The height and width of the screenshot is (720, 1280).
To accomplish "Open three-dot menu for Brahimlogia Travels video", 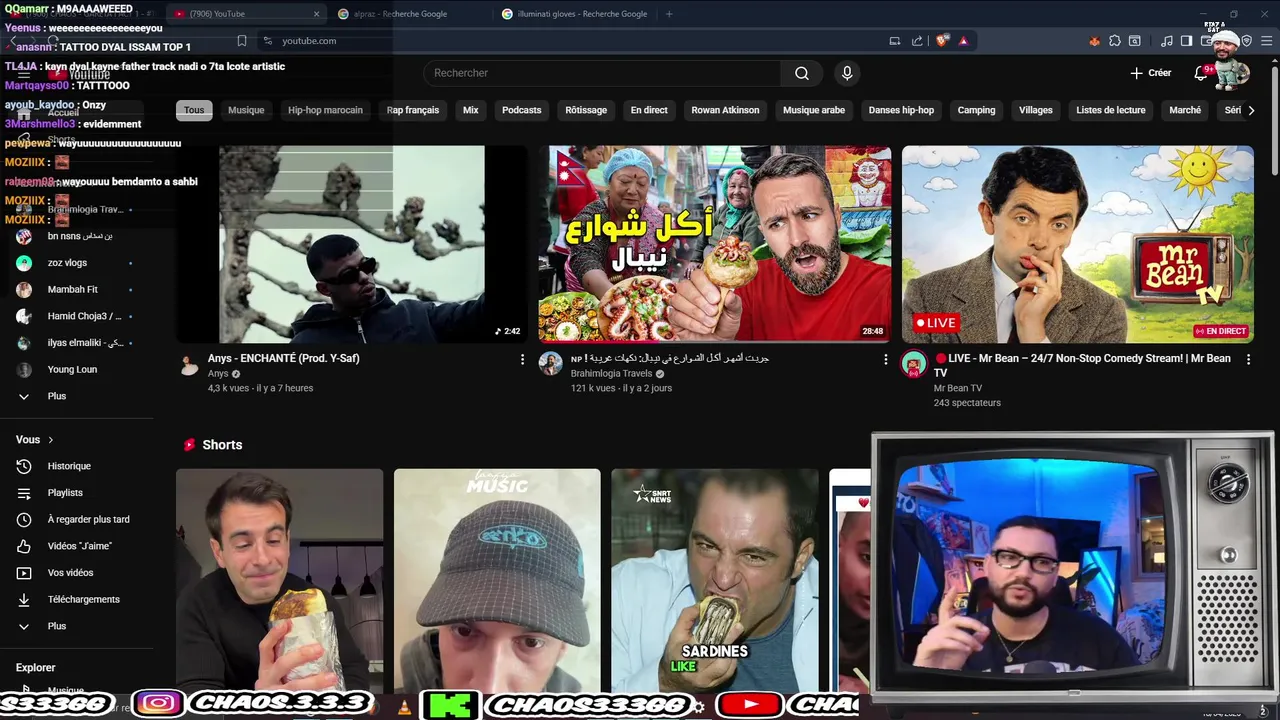I will 885,359.
